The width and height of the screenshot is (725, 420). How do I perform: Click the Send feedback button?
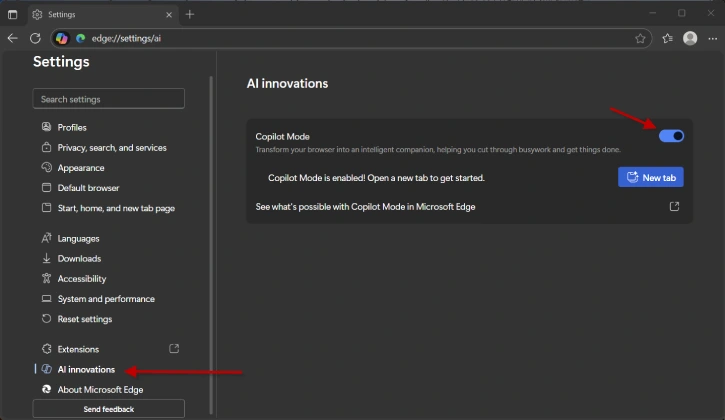tap(109, 409)
